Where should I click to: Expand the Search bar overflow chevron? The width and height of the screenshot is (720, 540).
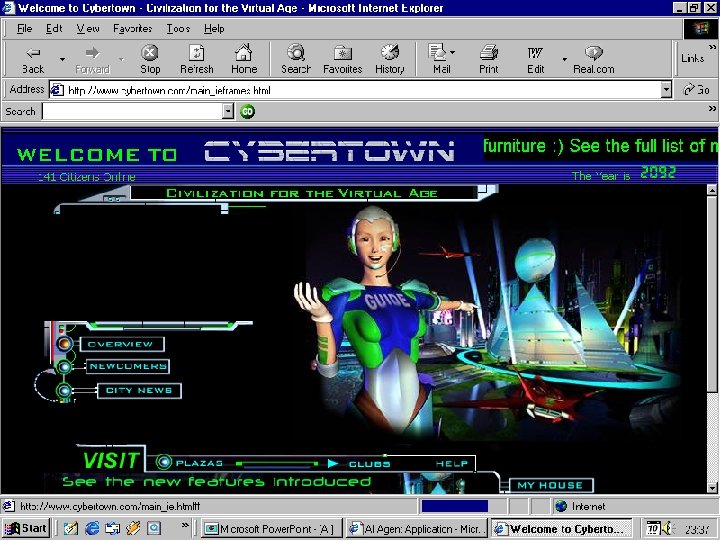pyautogui.click(x=712, y=108)
